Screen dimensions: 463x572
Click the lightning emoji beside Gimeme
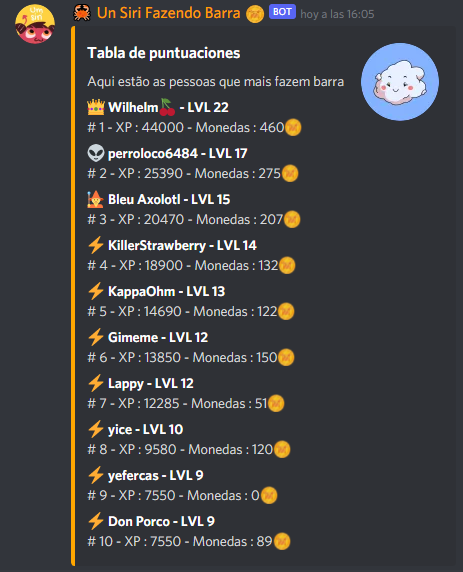coord(96,337)
